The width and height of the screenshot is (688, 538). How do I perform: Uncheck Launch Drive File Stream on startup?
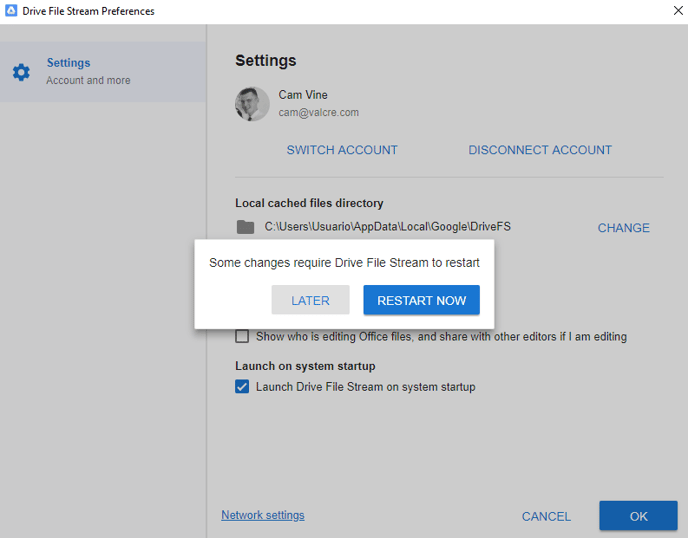(x=242, y=387)
